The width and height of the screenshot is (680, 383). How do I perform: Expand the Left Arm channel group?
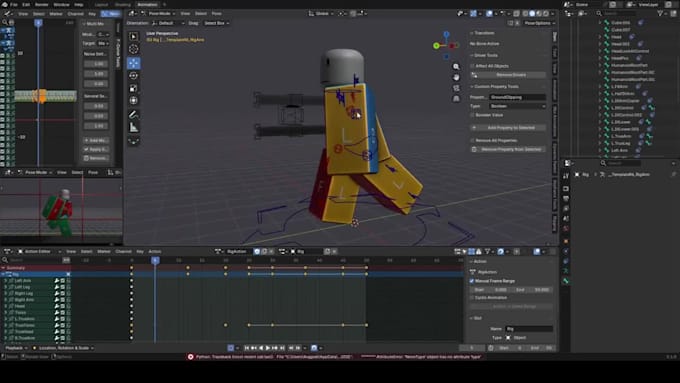click(6, 281)
